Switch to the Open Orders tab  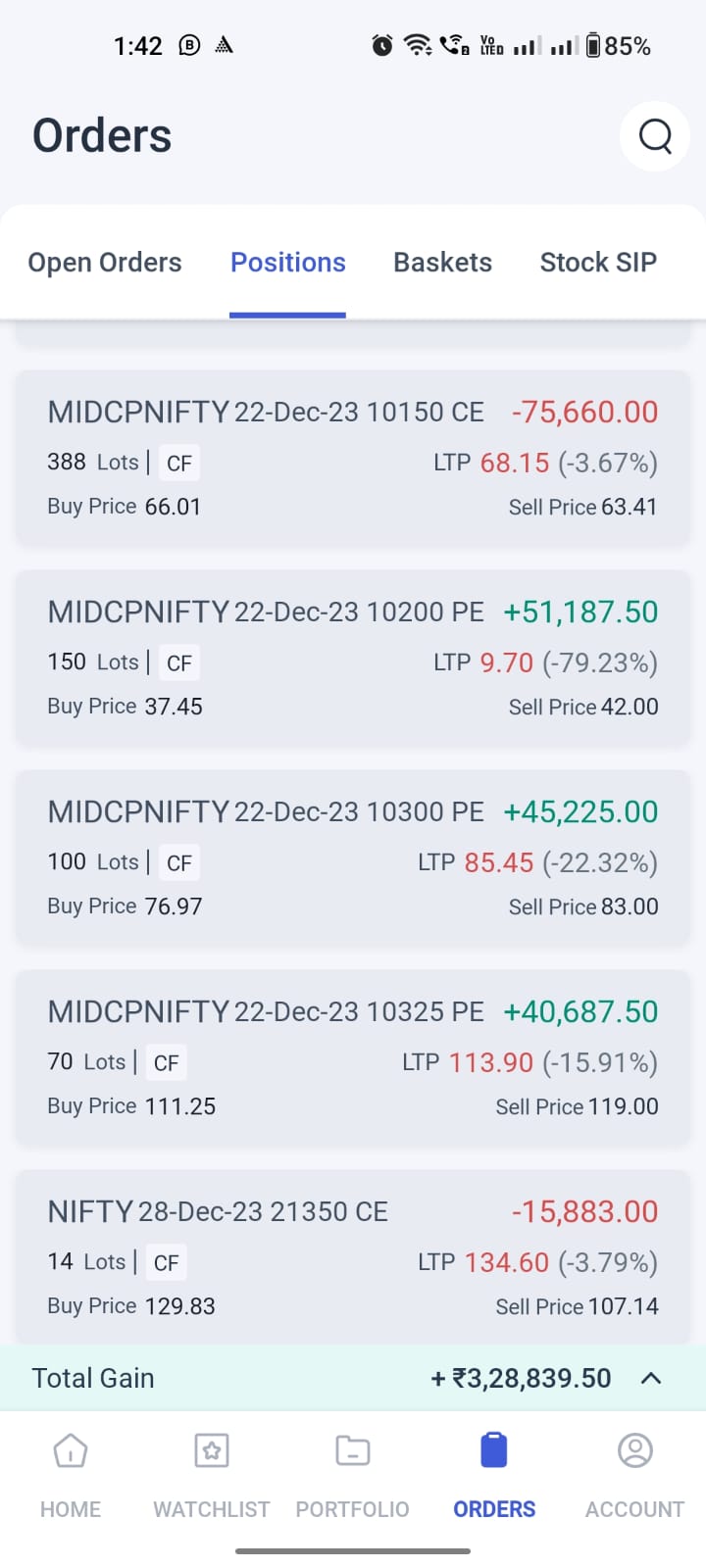(105, 263)
